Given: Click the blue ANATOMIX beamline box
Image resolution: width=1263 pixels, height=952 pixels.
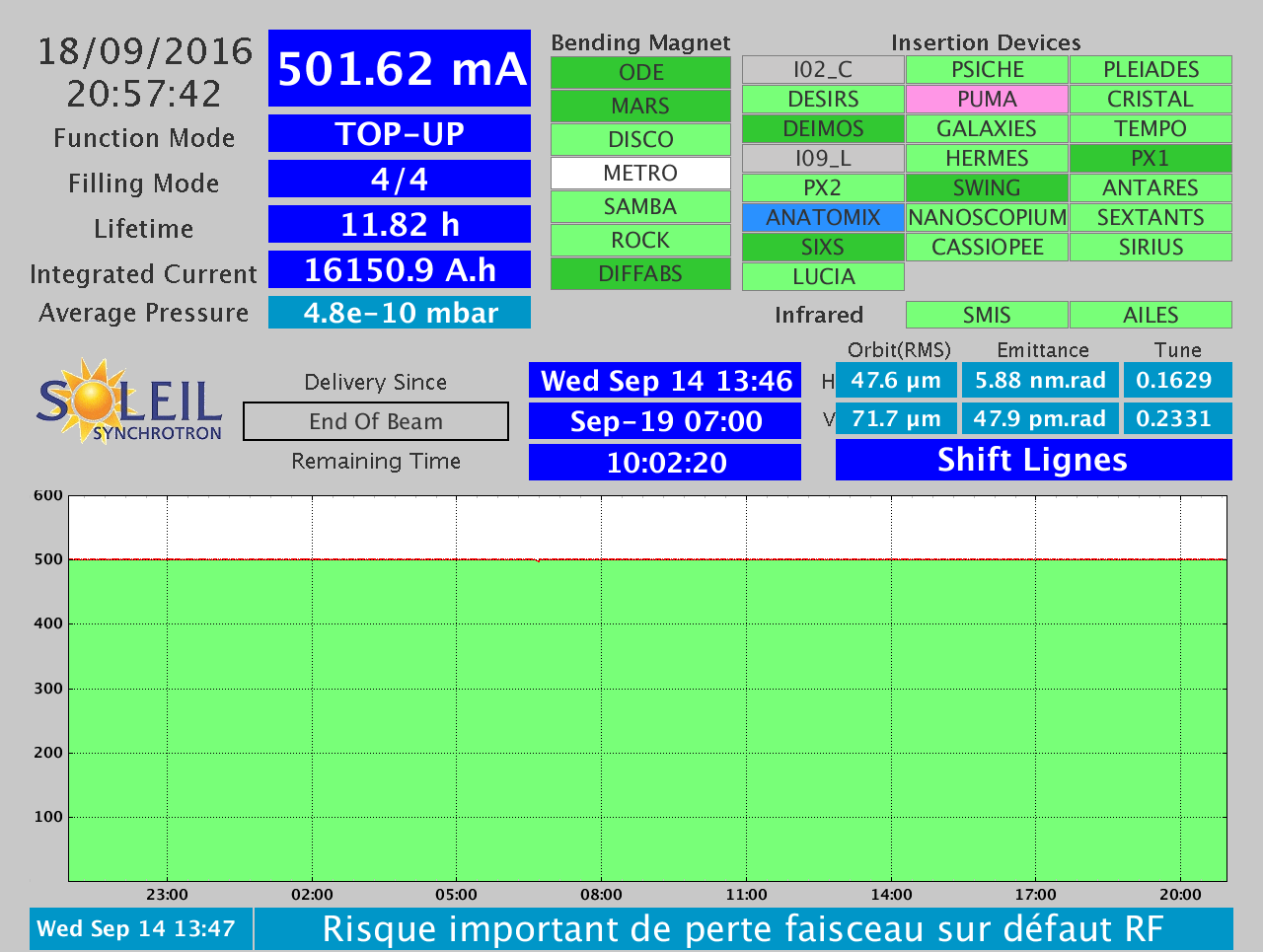Looking at the screenshot, I should tap(823, 218).
